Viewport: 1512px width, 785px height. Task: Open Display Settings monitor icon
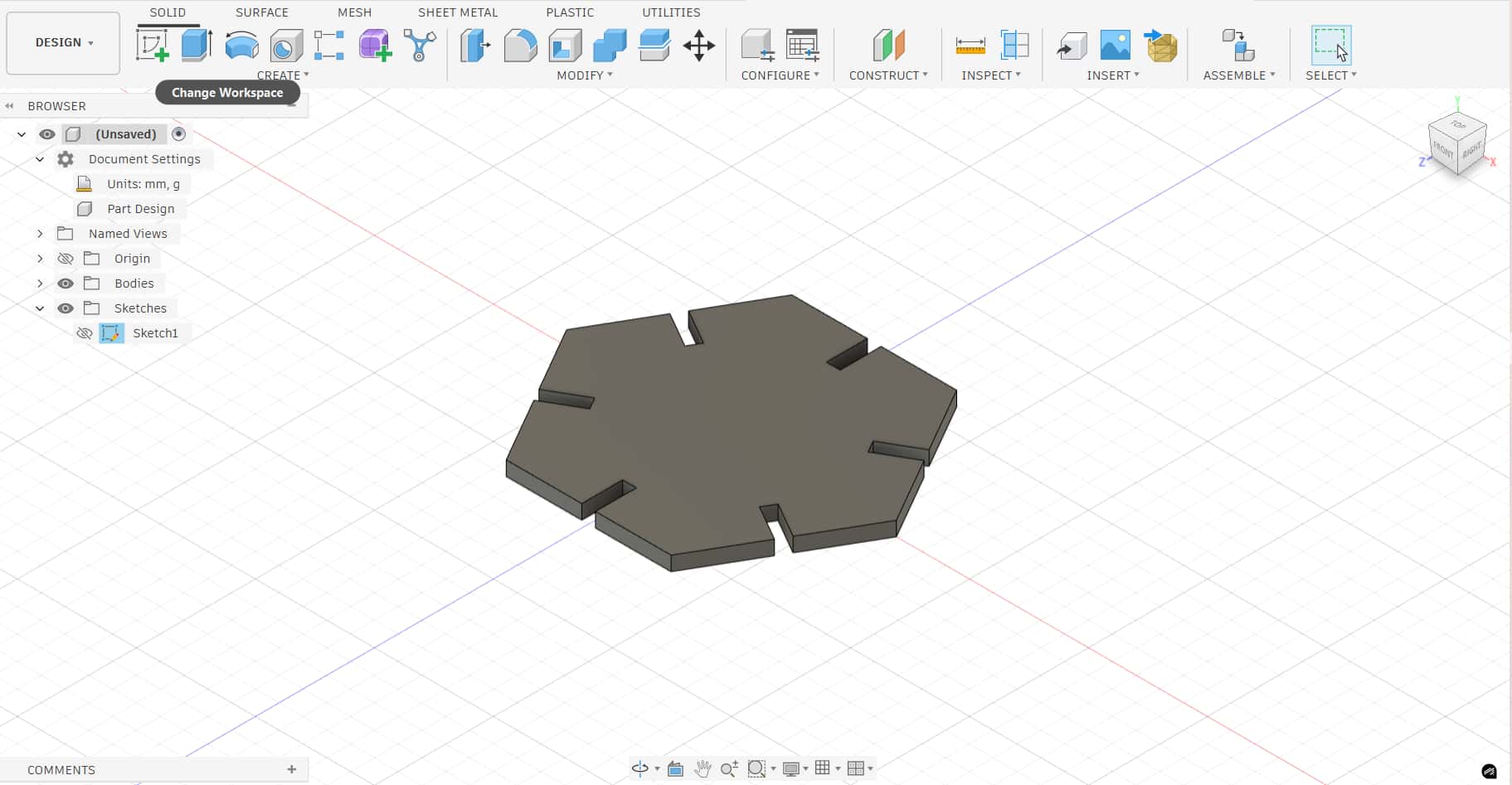pos(791,768)
